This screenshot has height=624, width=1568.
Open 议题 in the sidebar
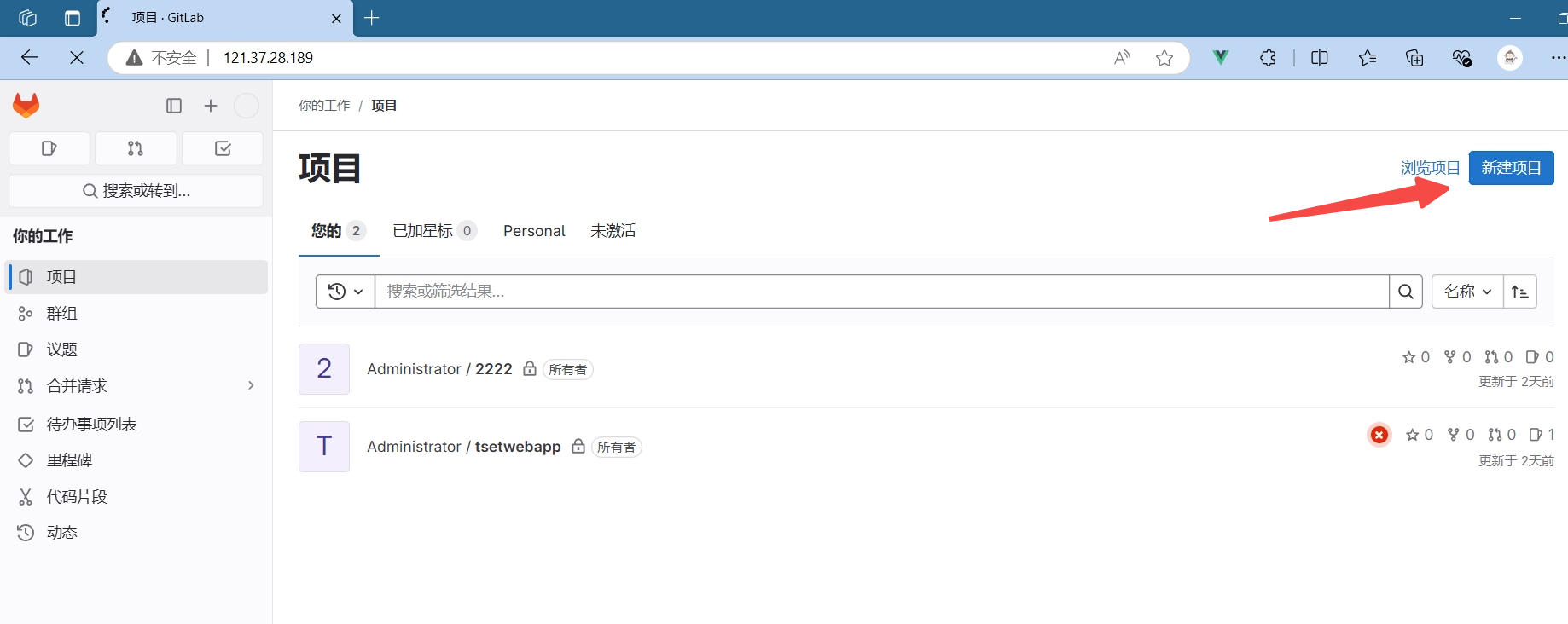(x=138, y=350)
